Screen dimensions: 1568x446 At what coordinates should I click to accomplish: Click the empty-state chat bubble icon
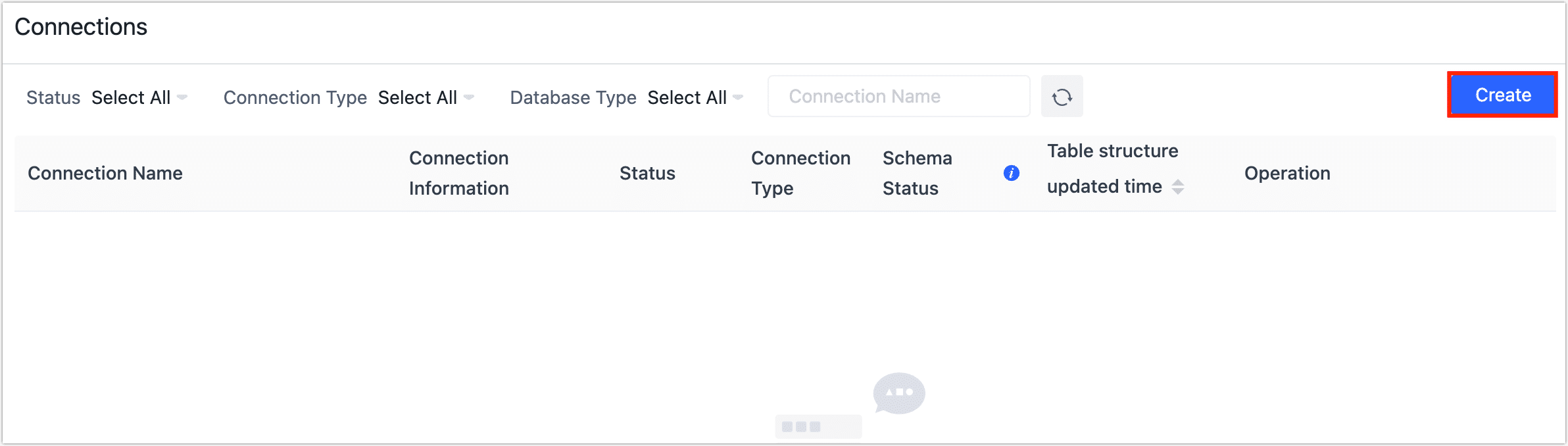coord(898,393)
